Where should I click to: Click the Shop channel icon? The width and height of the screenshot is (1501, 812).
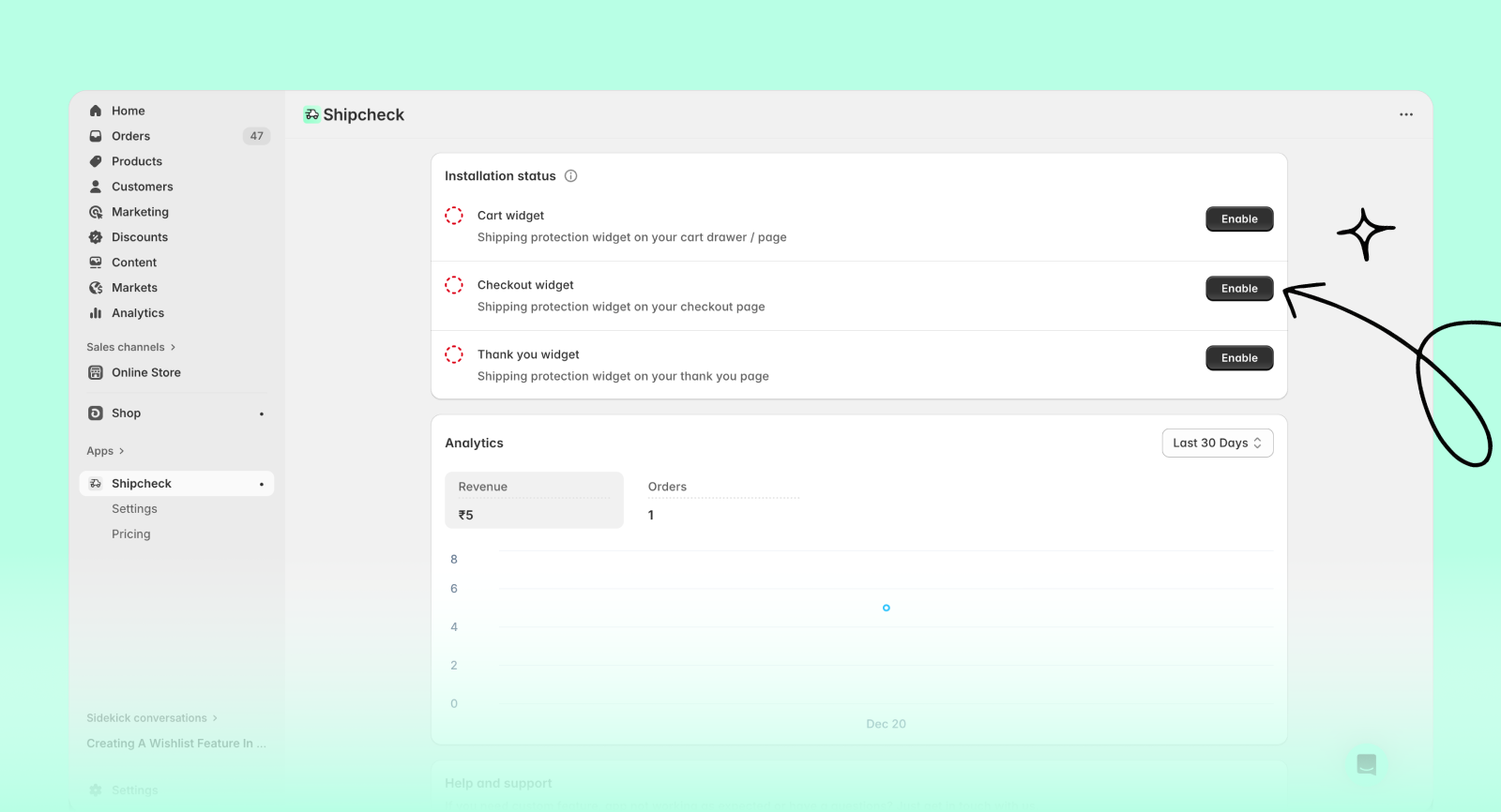click(x=95, y=413)
